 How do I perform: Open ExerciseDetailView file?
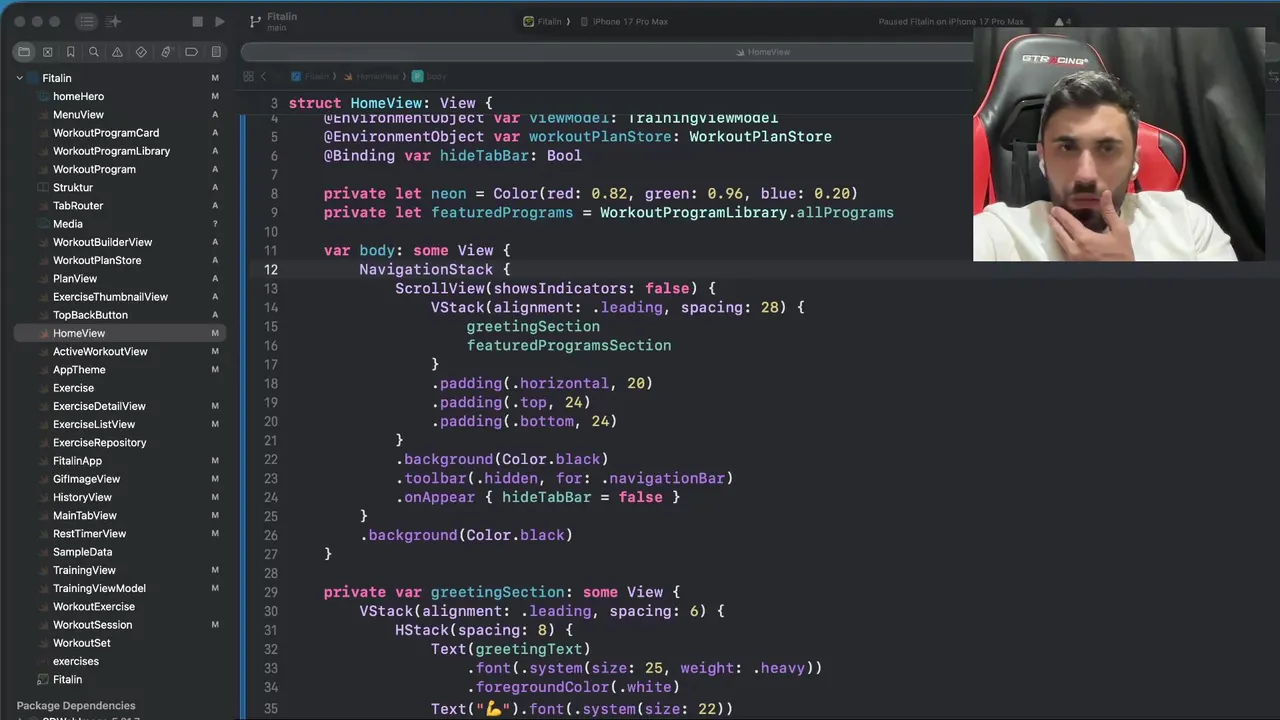pyautogui.click(x=99, y=406)
